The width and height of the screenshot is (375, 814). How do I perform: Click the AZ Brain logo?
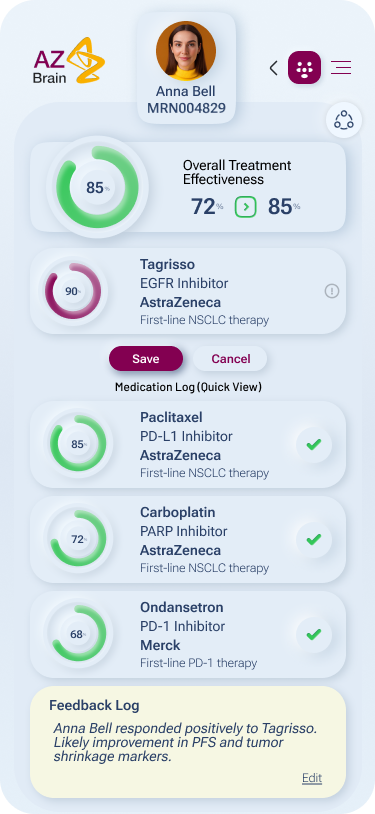pyautogui.click(x=68, y=60)
